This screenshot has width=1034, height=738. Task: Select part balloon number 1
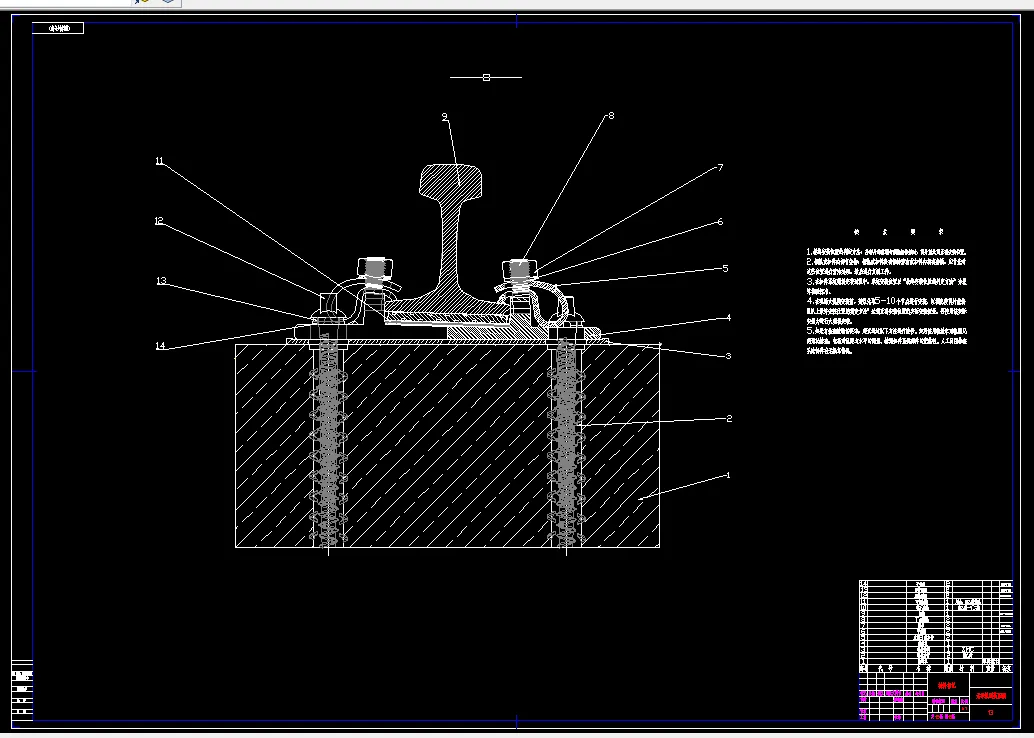tap(728, 475)
